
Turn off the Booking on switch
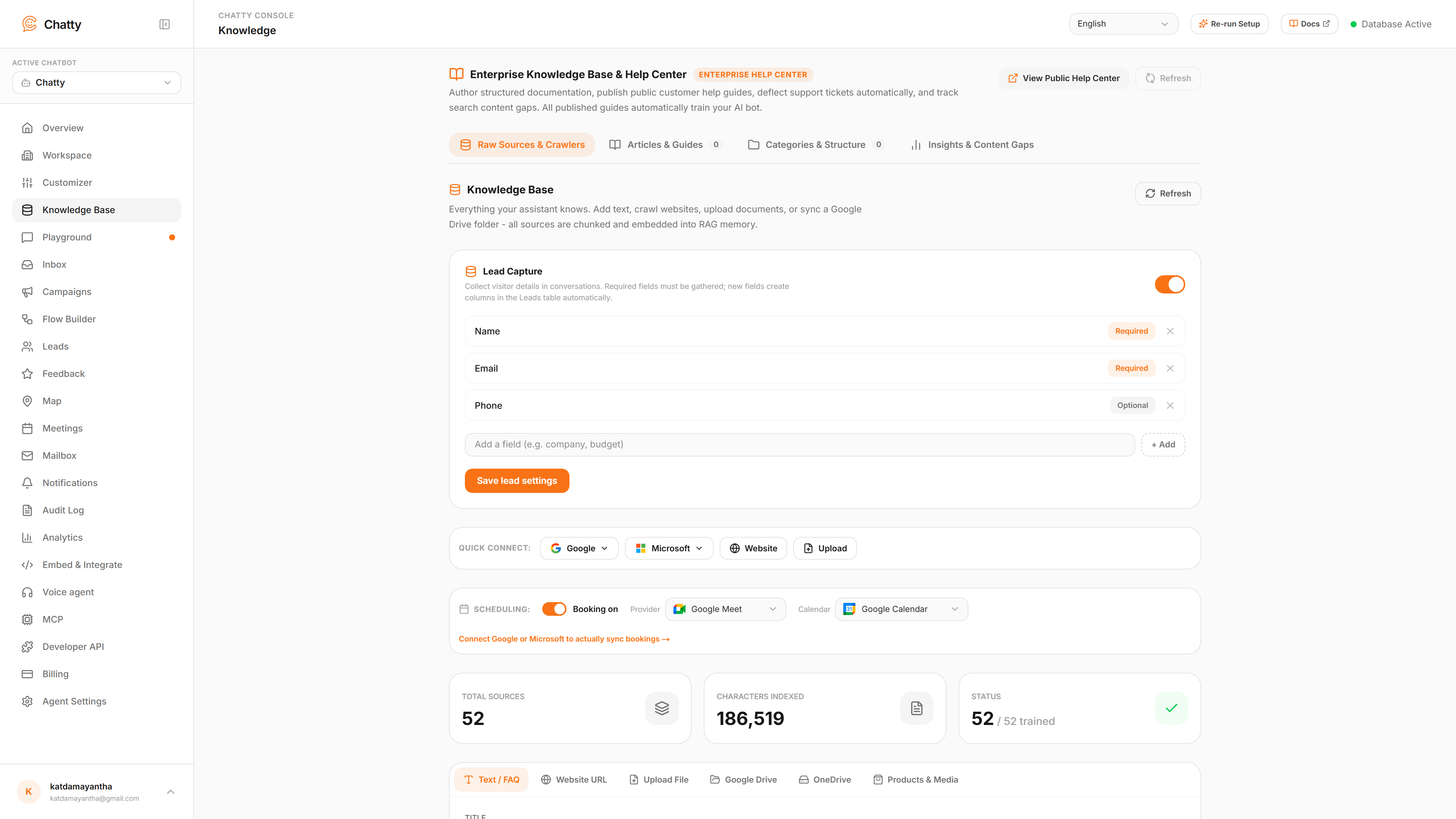[554, 609]
